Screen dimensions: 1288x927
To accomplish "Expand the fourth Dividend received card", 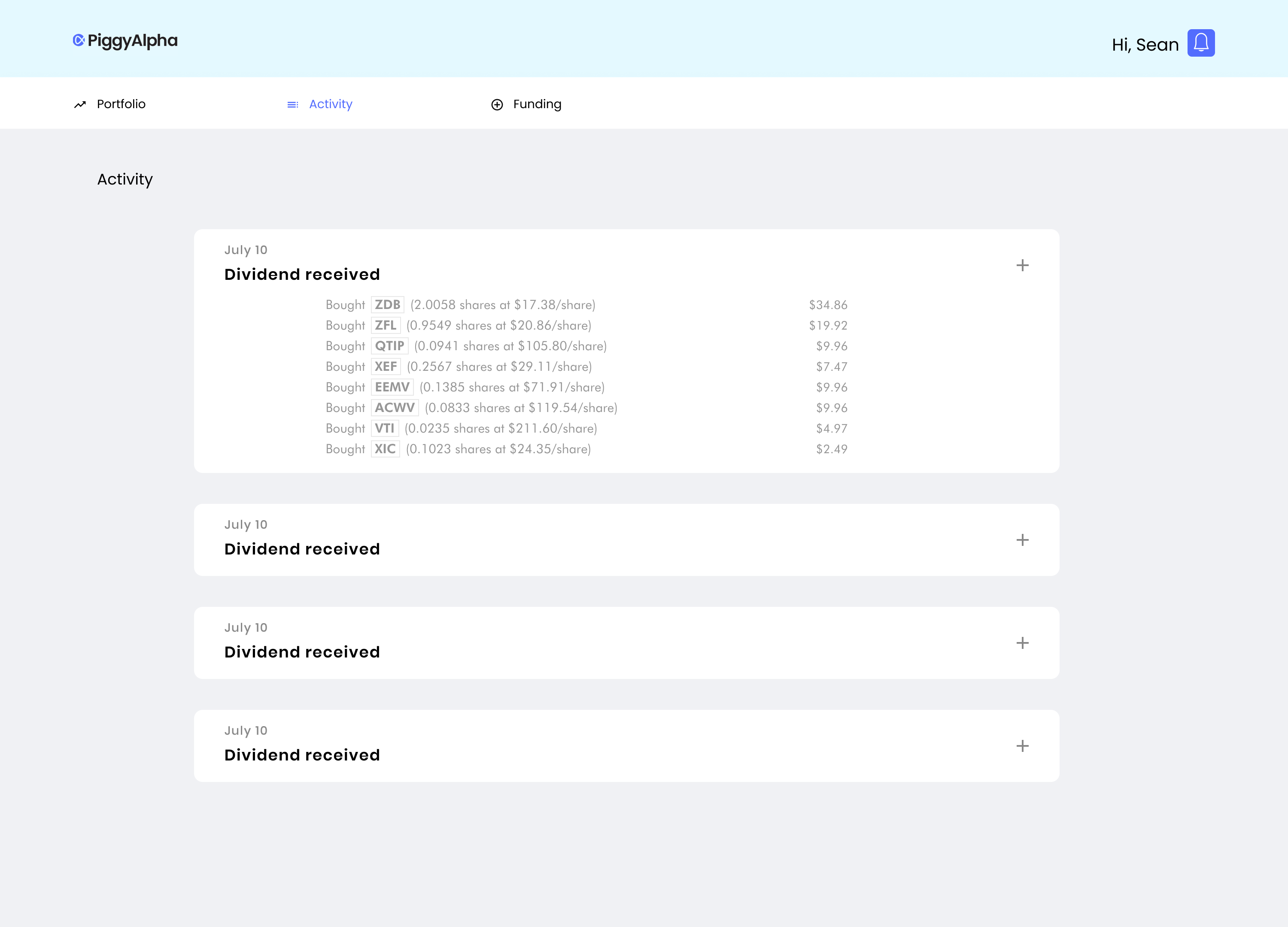I will (x=1022, y=746).
